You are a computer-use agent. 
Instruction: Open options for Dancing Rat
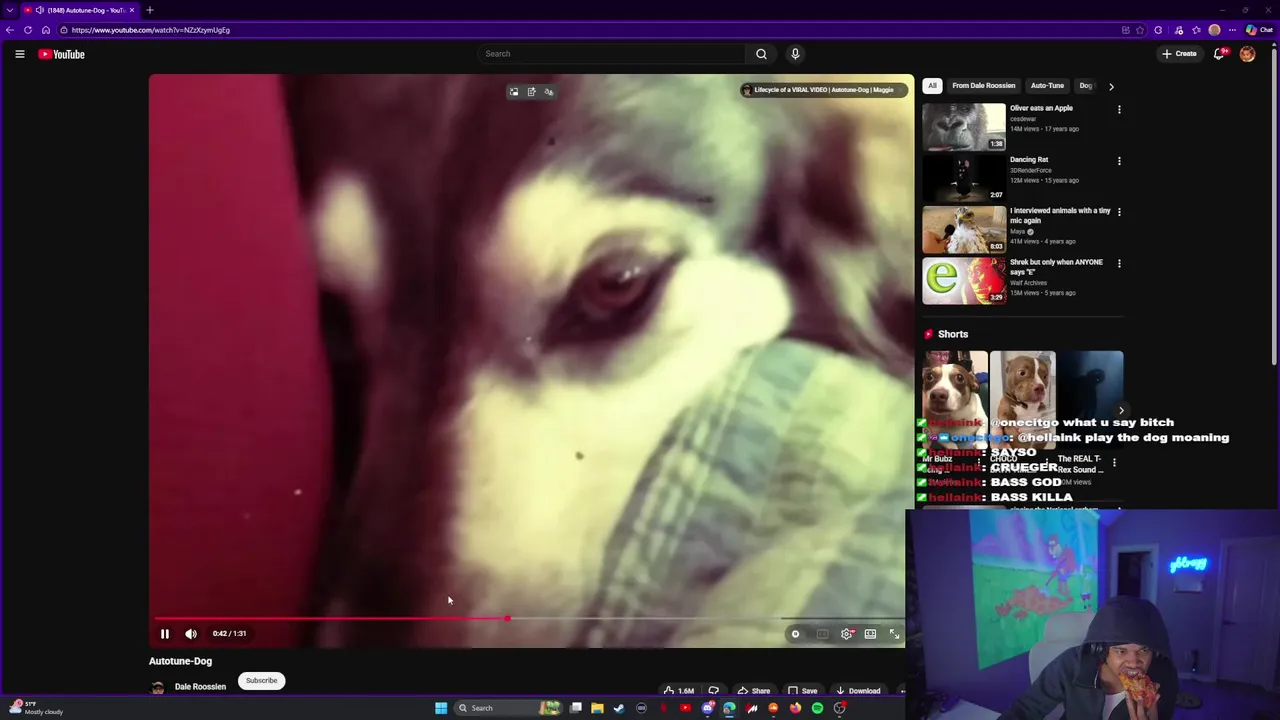tap(1119, 161)
